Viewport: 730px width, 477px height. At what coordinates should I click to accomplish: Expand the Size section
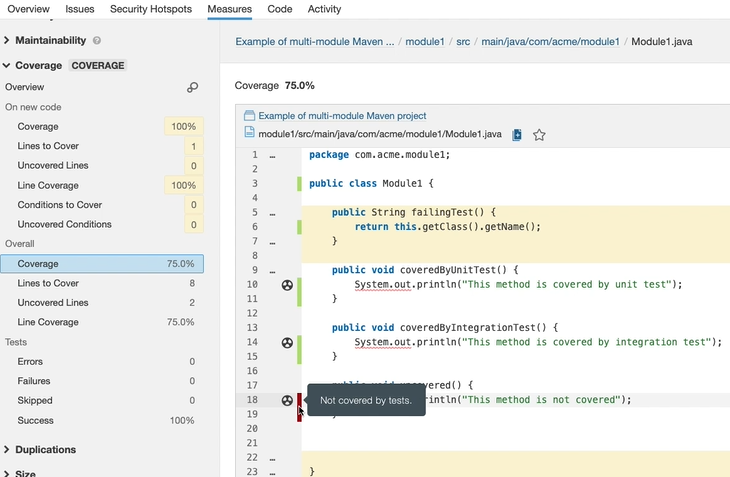[25, 473]
